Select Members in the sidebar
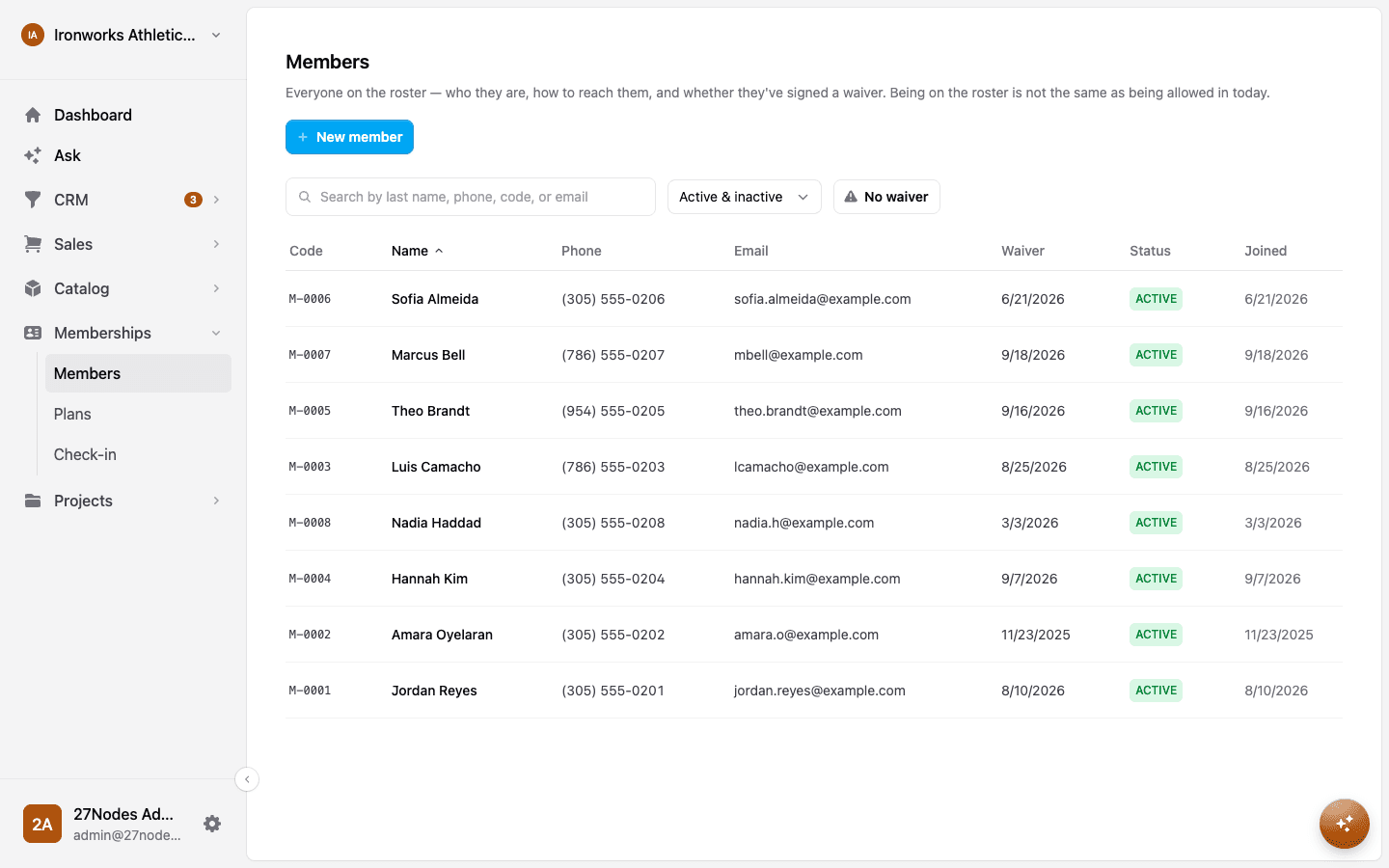The image size is (1389, 868). [x=138, y=373]
